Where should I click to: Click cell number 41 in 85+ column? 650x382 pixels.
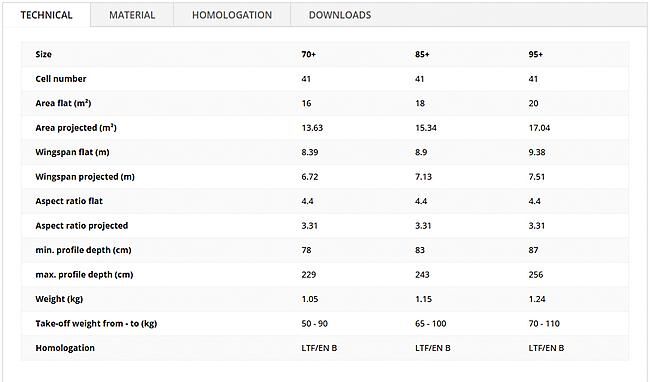pos(420,79)
